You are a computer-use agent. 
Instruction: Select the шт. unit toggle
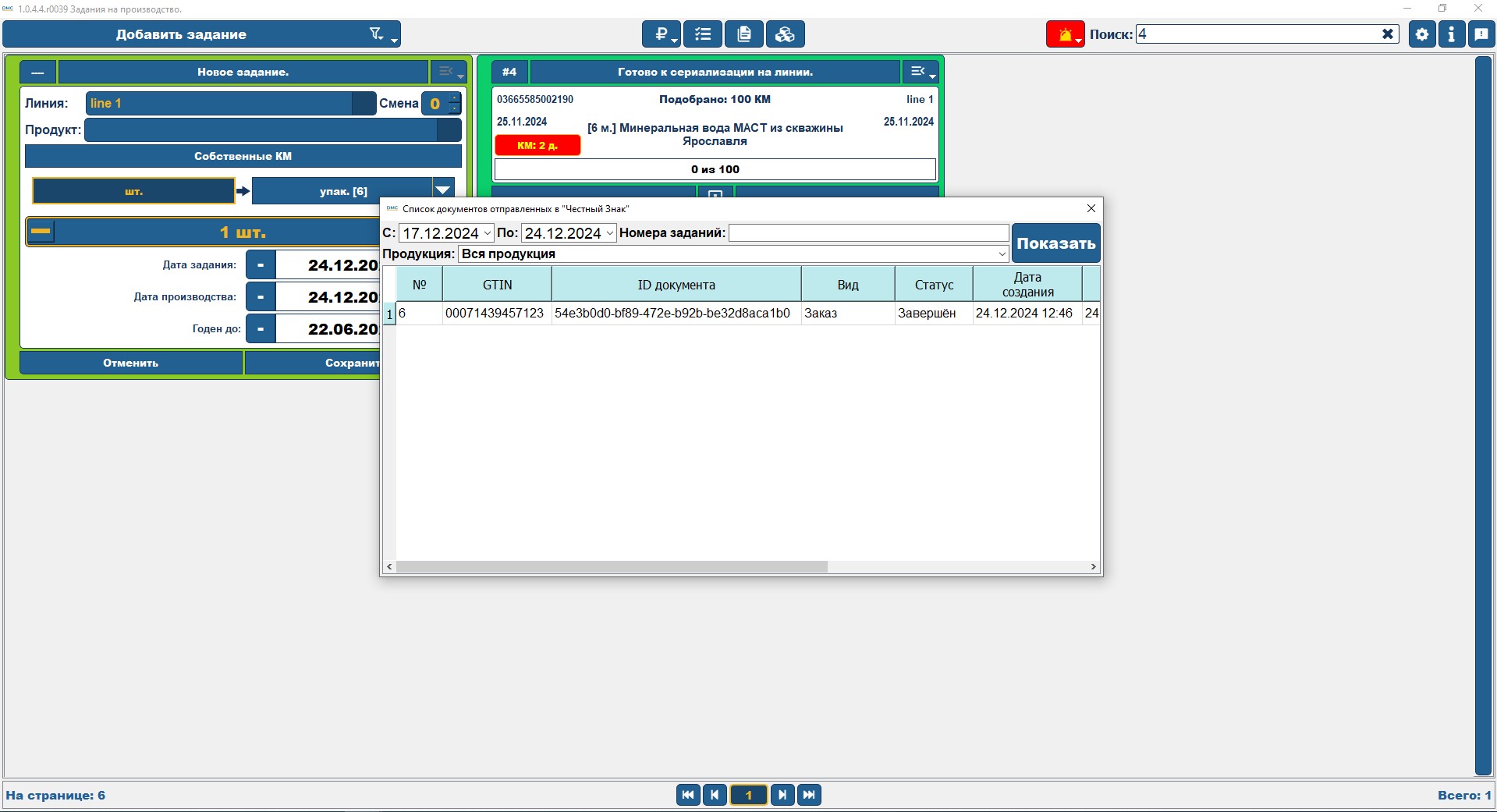click(133, 191)
